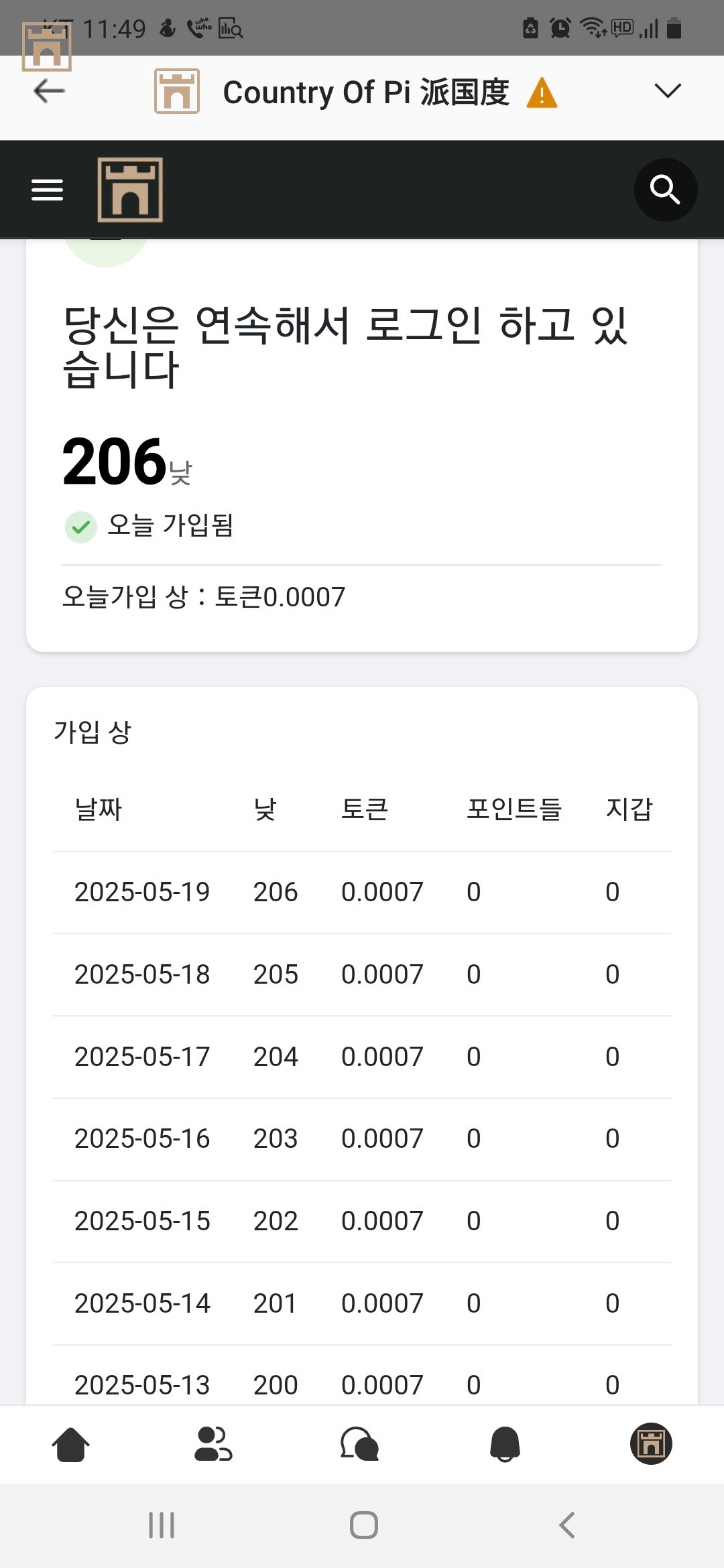Expand the chevron dropdown in title bar
Image resolution: width=724 pixels, height=1568 pixels.
[668, 90]
